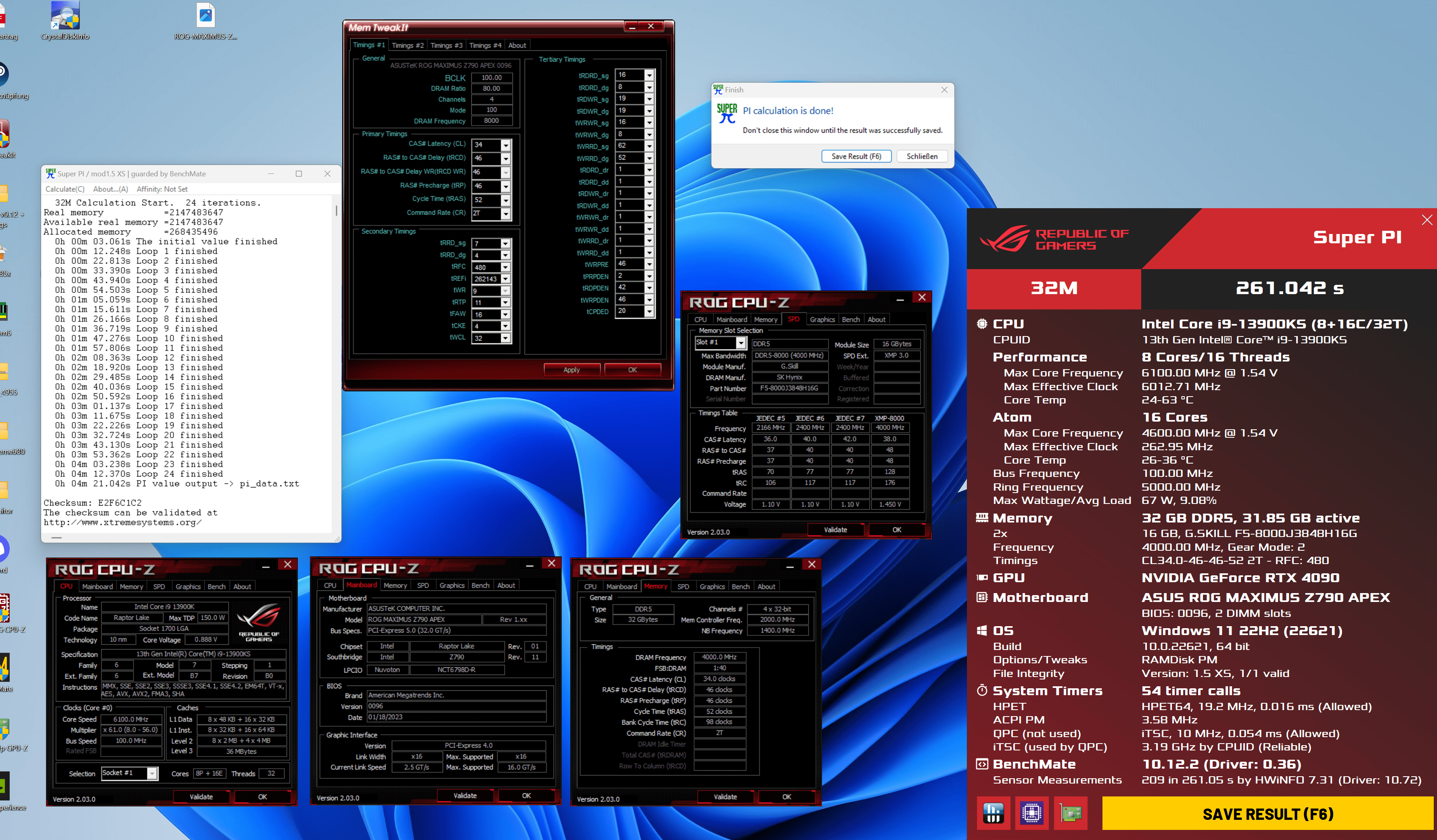Click yellow SAVE RESULT (F6) button
This screenshot has height=840, width=1437.
point(1268,814)
